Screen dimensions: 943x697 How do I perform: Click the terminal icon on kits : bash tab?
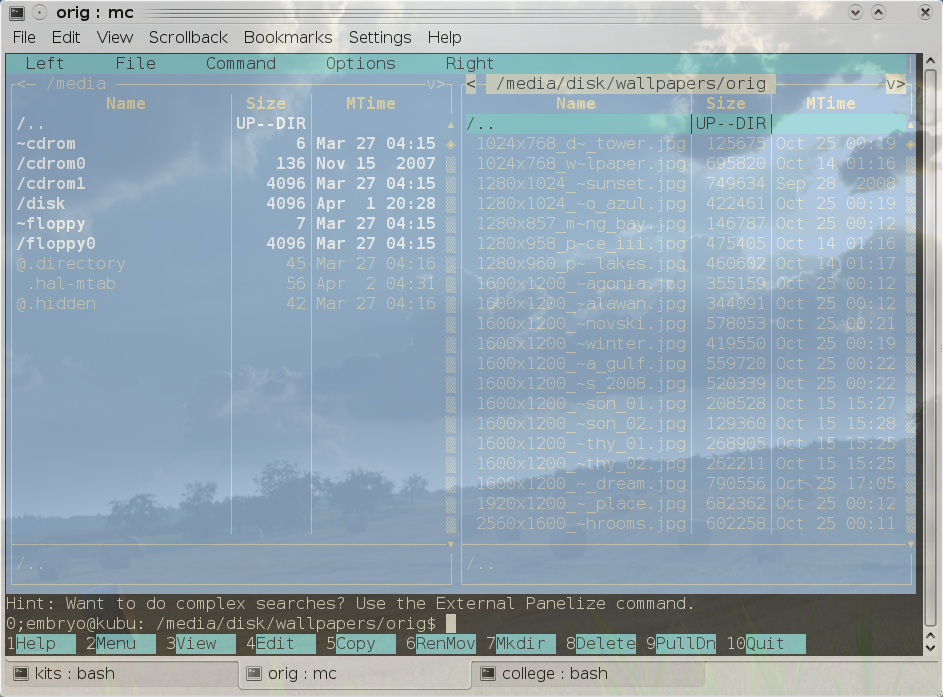[21, 674]
